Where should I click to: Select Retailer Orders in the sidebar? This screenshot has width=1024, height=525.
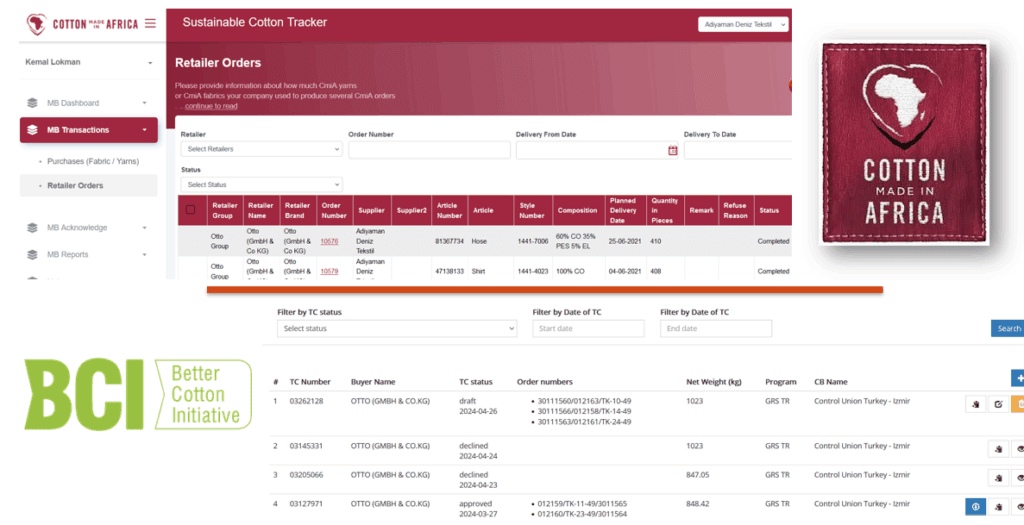(x=76, y=186)
